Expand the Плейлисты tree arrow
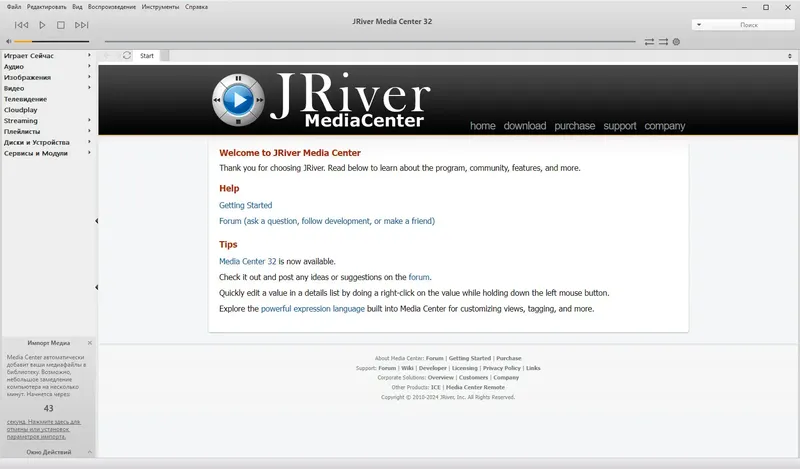This screenshot has width=800, height=469. point(89,131)
